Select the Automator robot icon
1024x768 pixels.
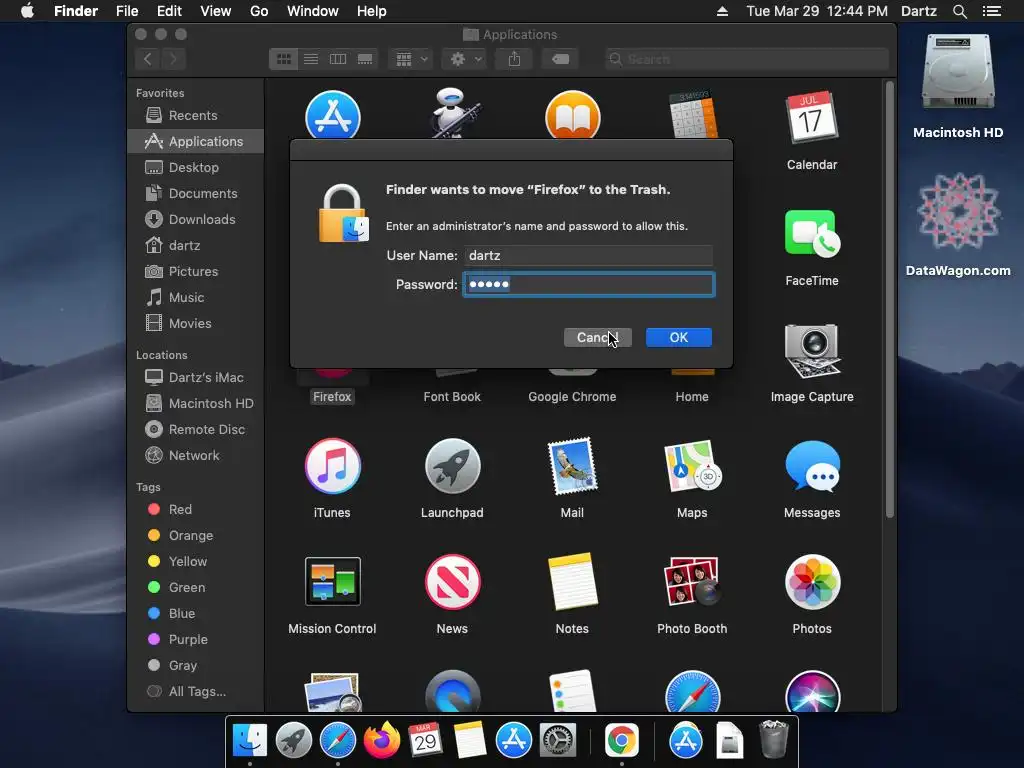click(455, 112)
